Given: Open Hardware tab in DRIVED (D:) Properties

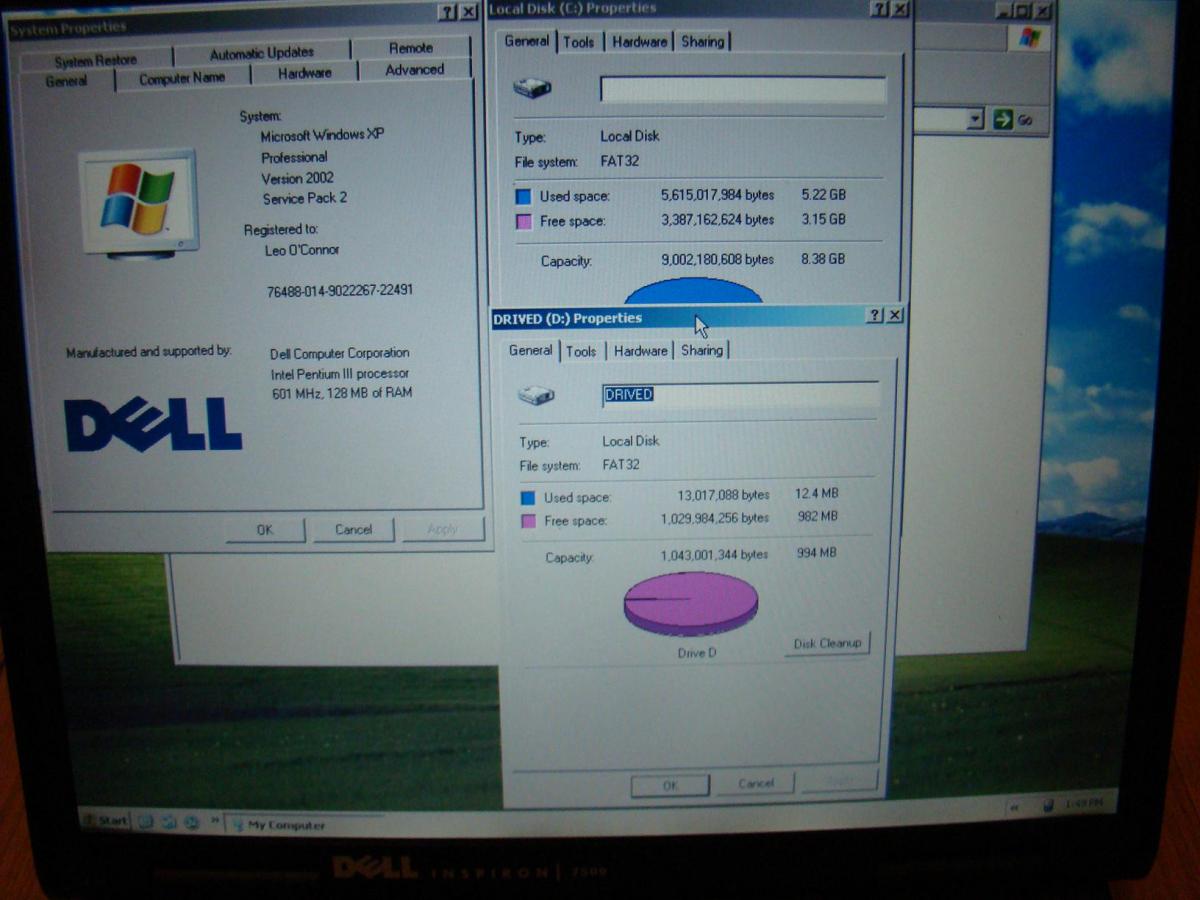Looking at the screenshot, I should pos(641,351).
